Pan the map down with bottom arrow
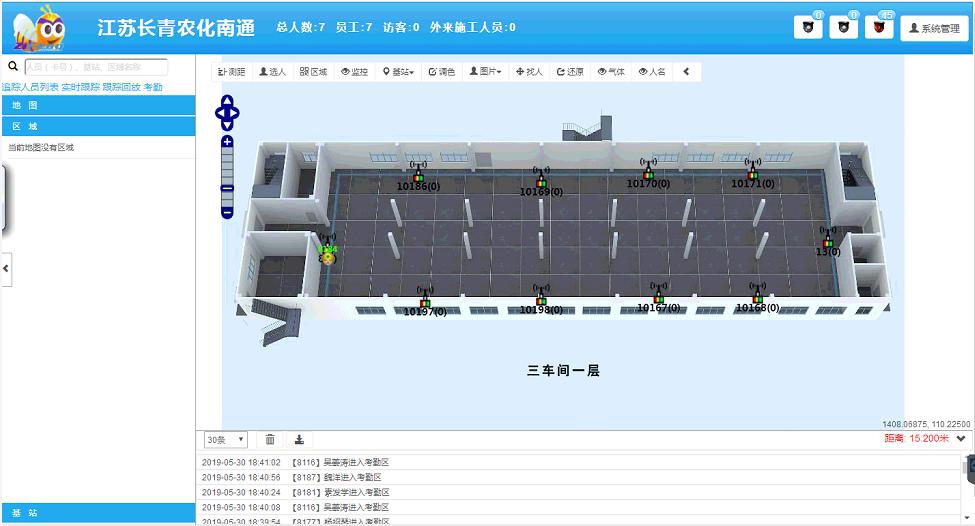The image size is (975, 526). pyautogui.click(x=227, y=126)
